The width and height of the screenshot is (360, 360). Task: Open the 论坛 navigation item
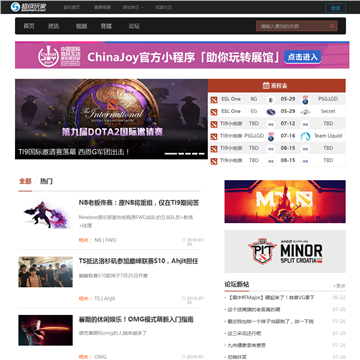tap(134, 26)
